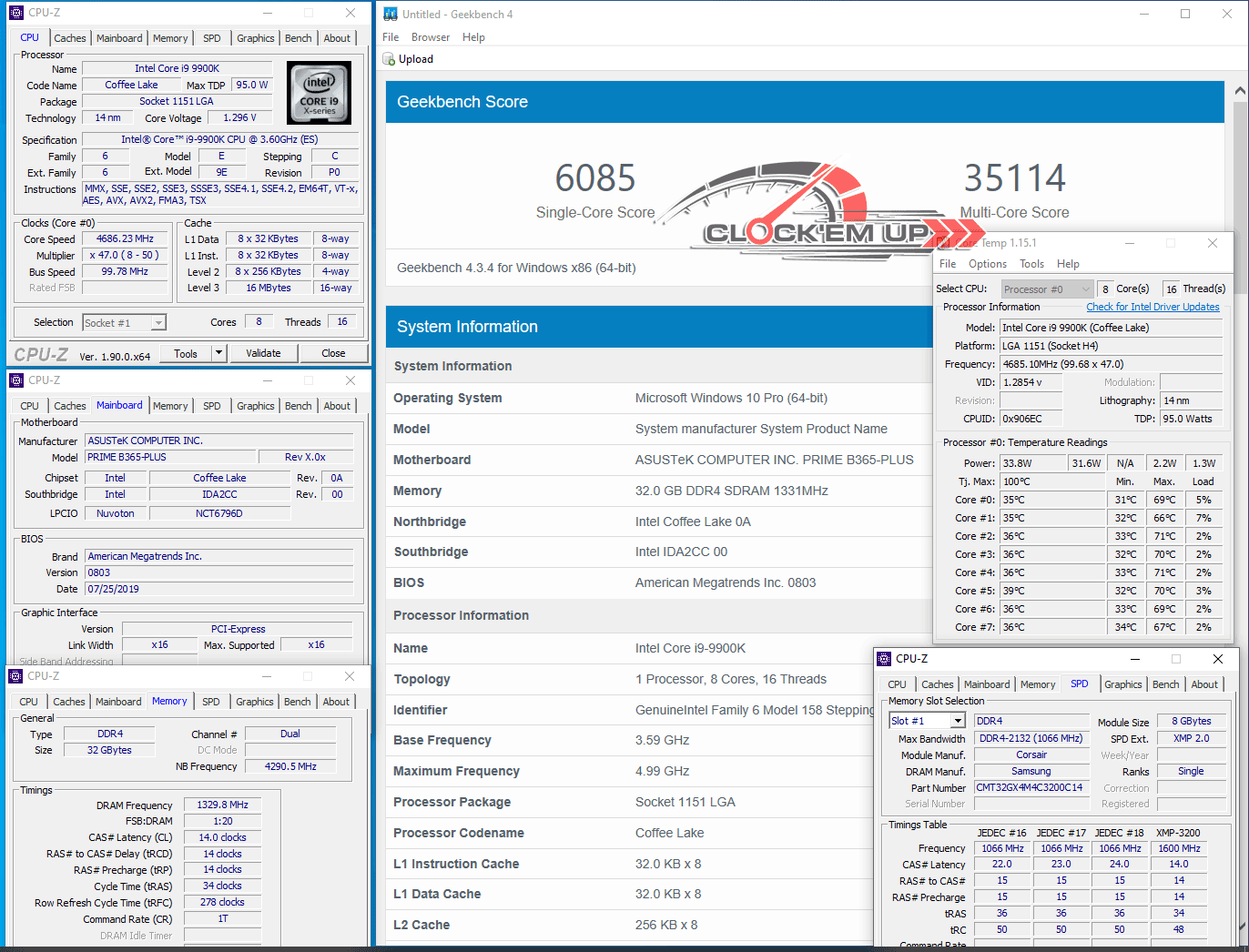This screenshot has height=952, width=1249.
Task: Maximize the Geekbench 4 window
Action: [1185, 14]
